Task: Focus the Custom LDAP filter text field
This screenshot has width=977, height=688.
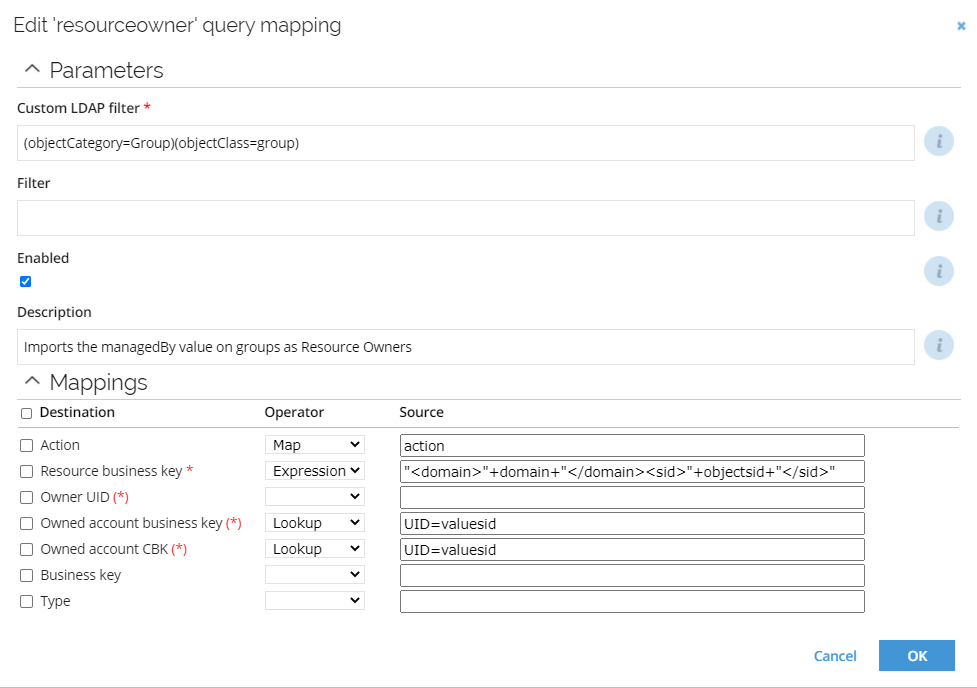Action: 465,143
